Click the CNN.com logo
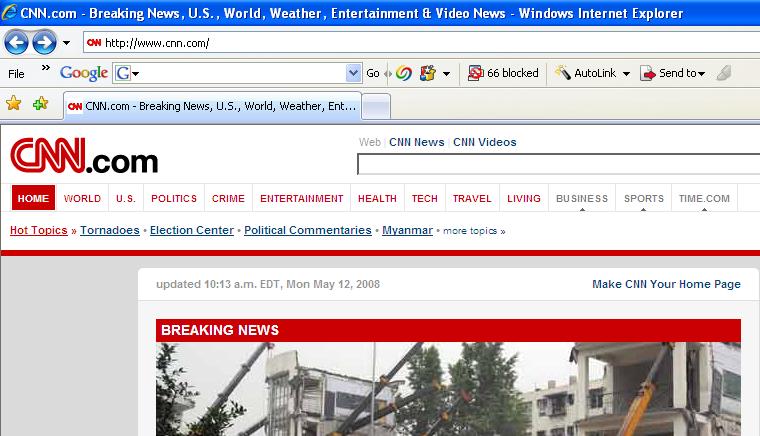The width and height of the screenshot is (760, 436). click(x=84, y=159)
